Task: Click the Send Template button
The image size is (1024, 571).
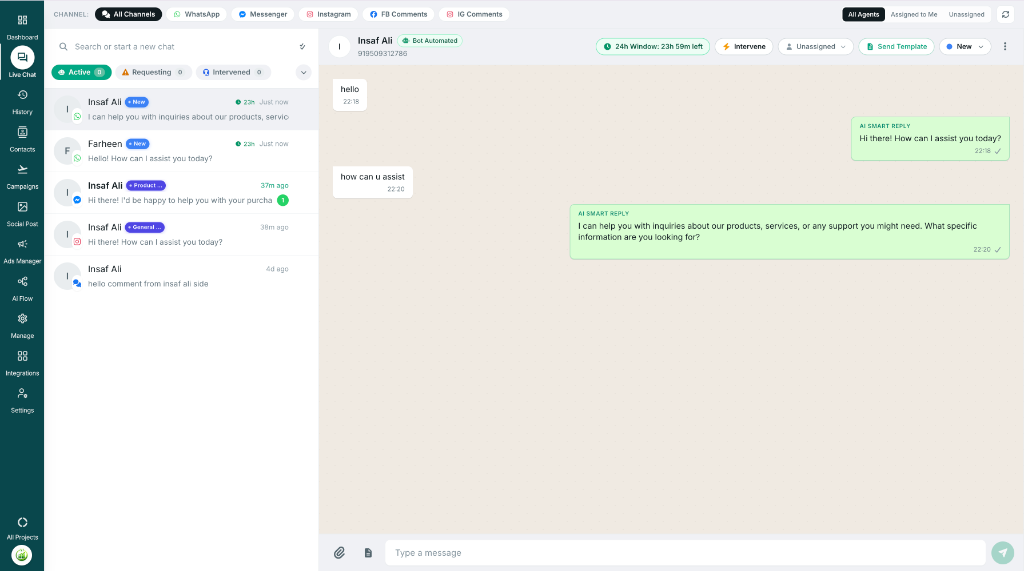Action: [x=896, y=46]
